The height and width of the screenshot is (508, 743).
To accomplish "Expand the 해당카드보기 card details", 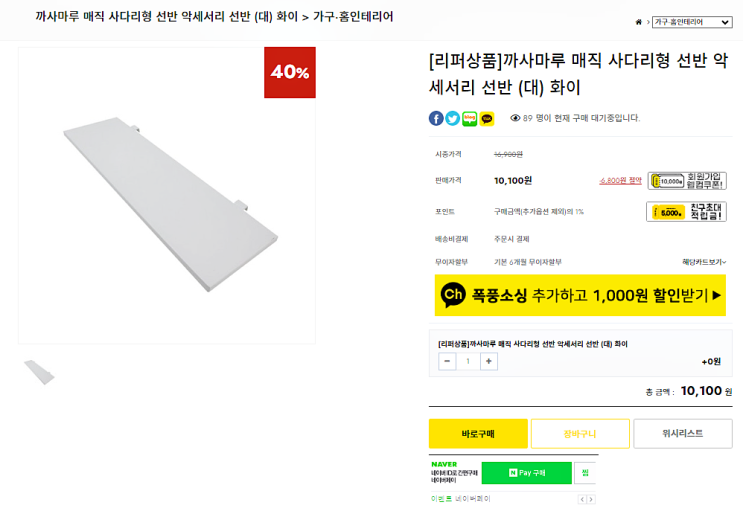I will tap(703, 262).
